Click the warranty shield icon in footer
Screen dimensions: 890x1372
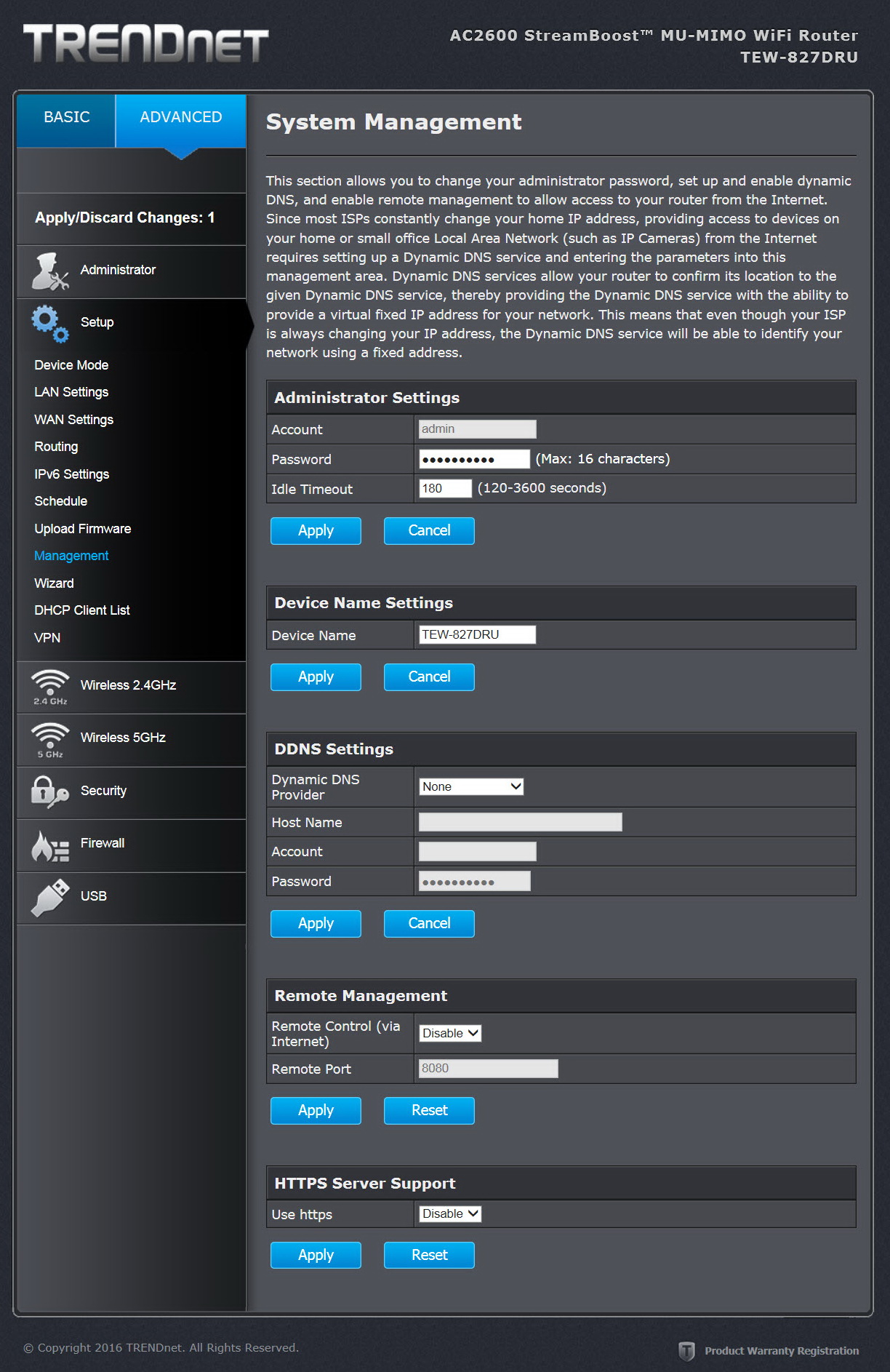point(686,1351)
